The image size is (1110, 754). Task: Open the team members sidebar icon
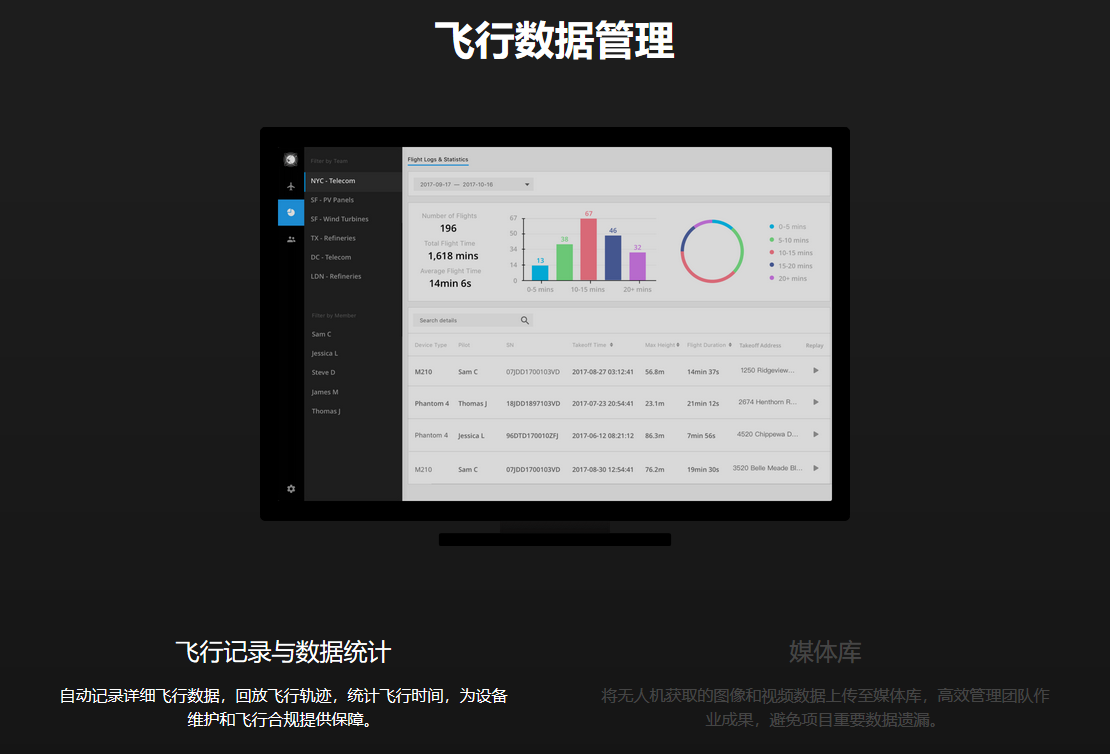[x=291, y=239]
